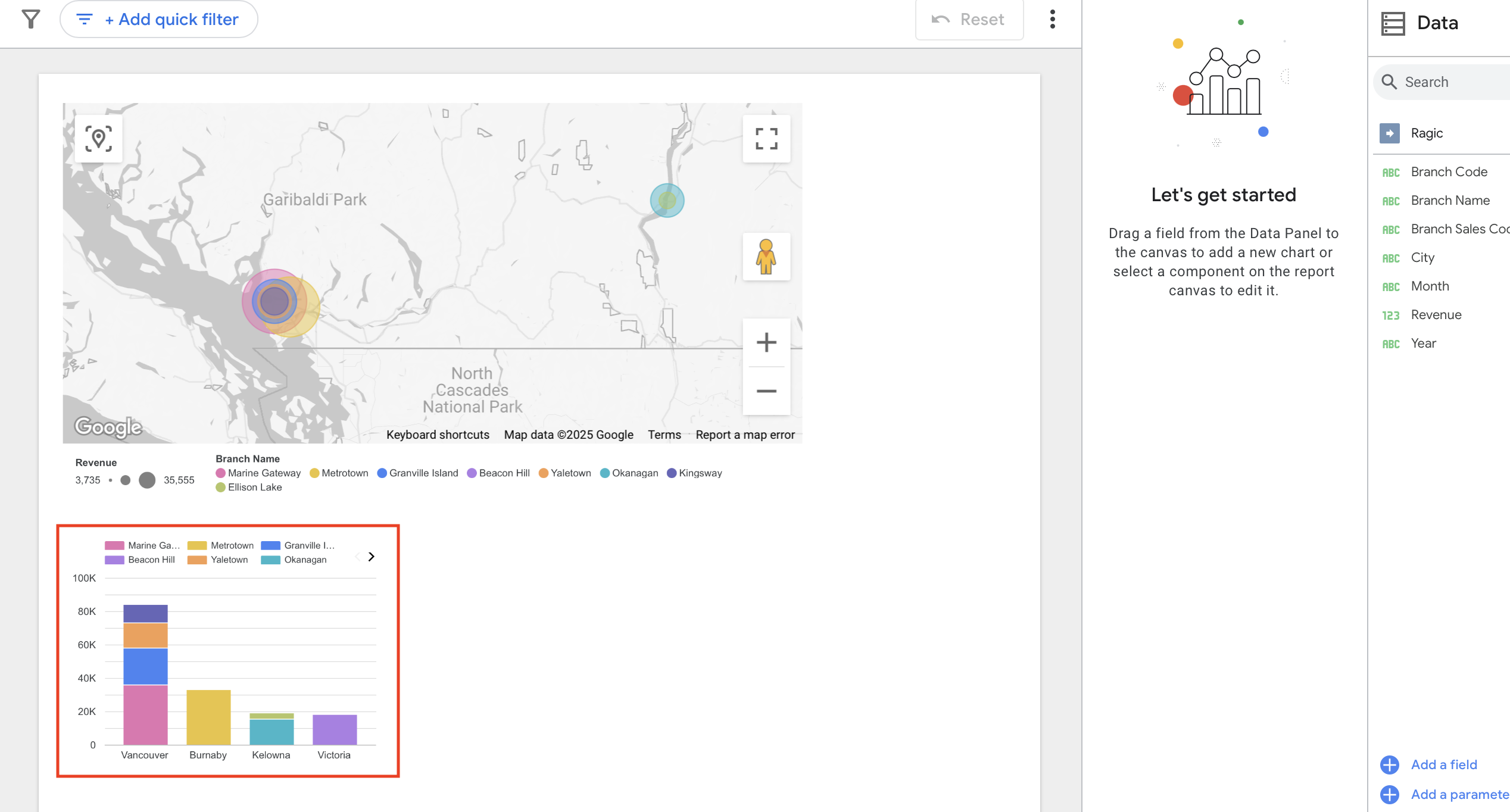
Task: Toggle fullscreen view on the map
Action: 766,139
